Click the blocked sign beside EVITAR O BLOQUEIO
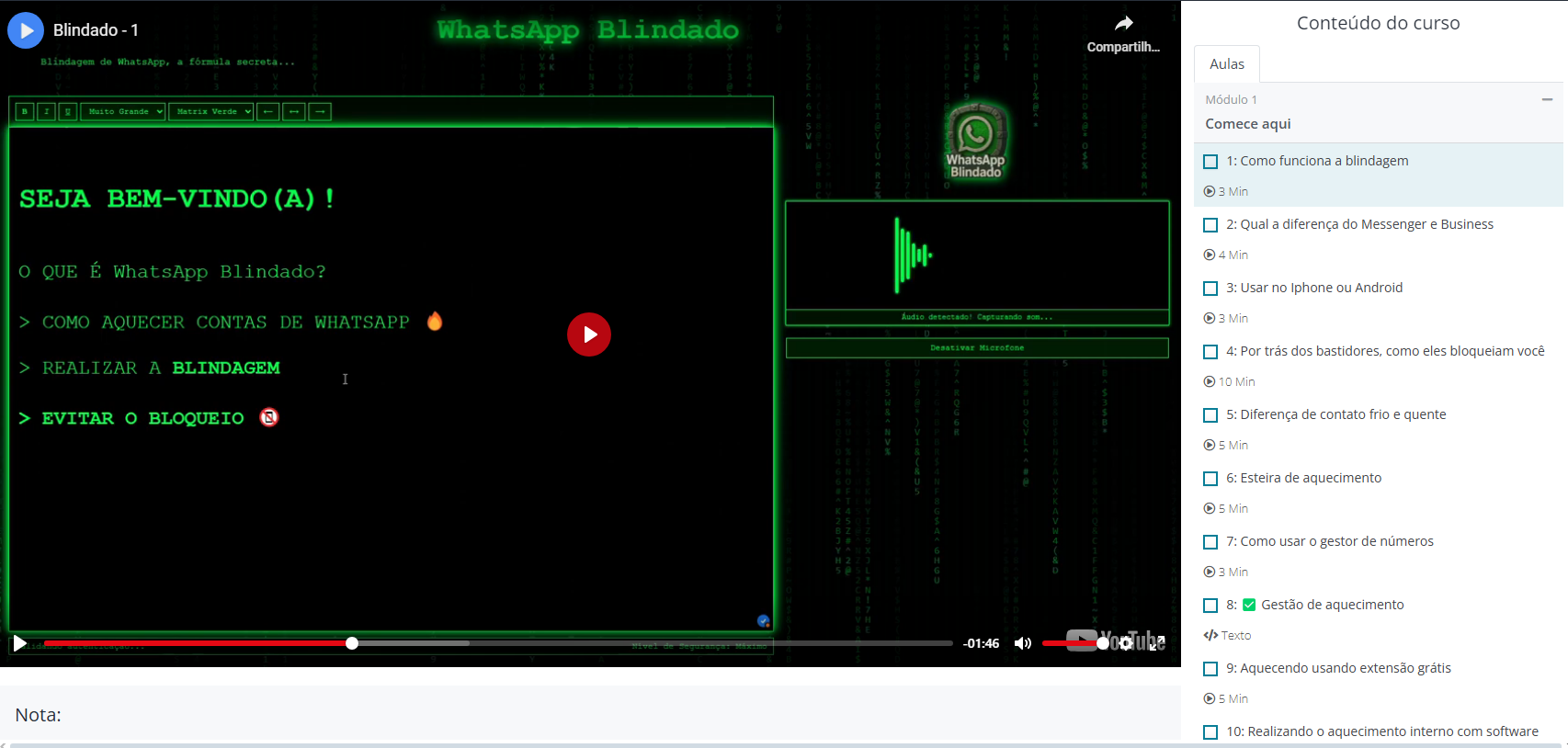The image size is (1568, 748). 268,417
